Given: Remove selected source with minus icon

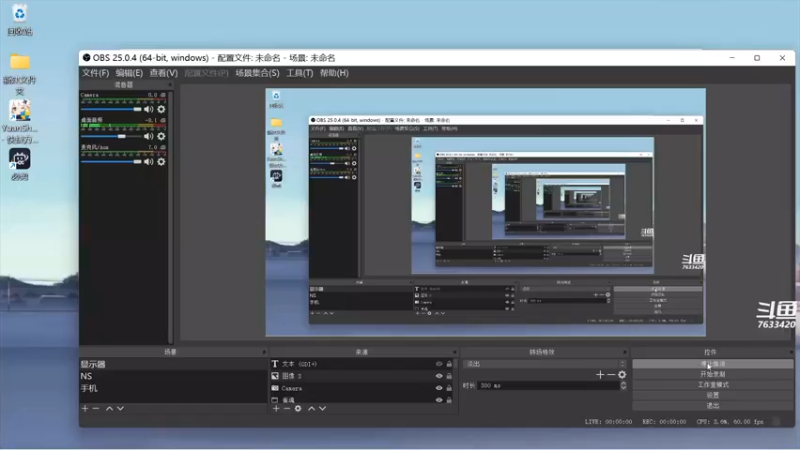Looking at the screenshot, I should tap(287, 408).
